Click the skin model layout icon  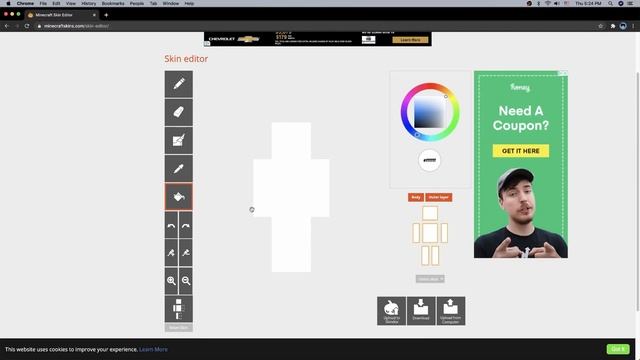point(179,309)
